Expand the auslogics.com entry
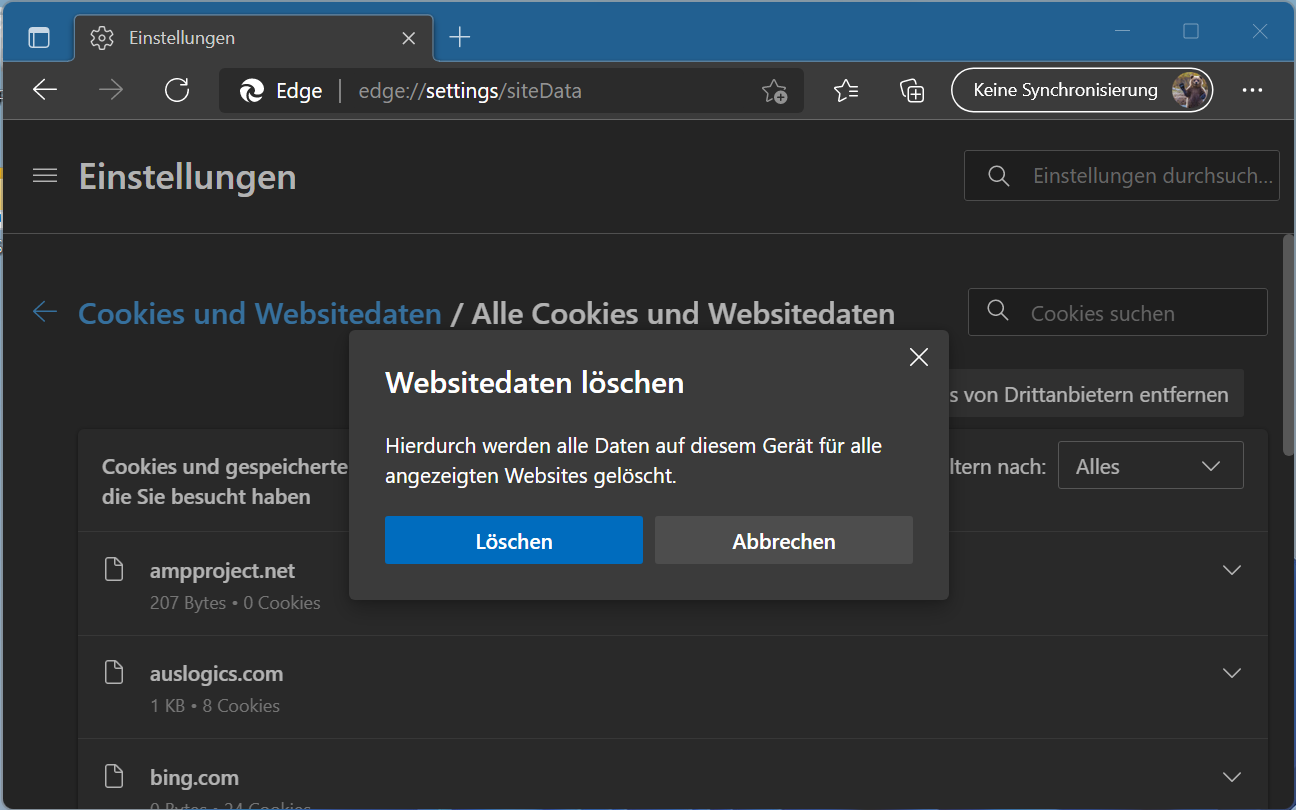This screenshot has width=1296, height=810. [x=1232, y=673]
